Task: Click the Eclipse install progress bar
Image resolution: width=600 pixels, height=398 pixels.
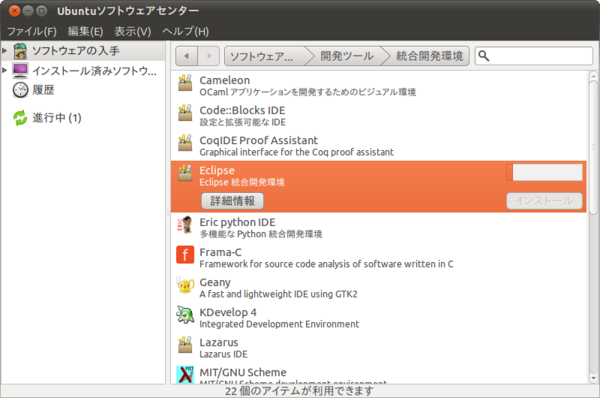Action: coord(544,172)
